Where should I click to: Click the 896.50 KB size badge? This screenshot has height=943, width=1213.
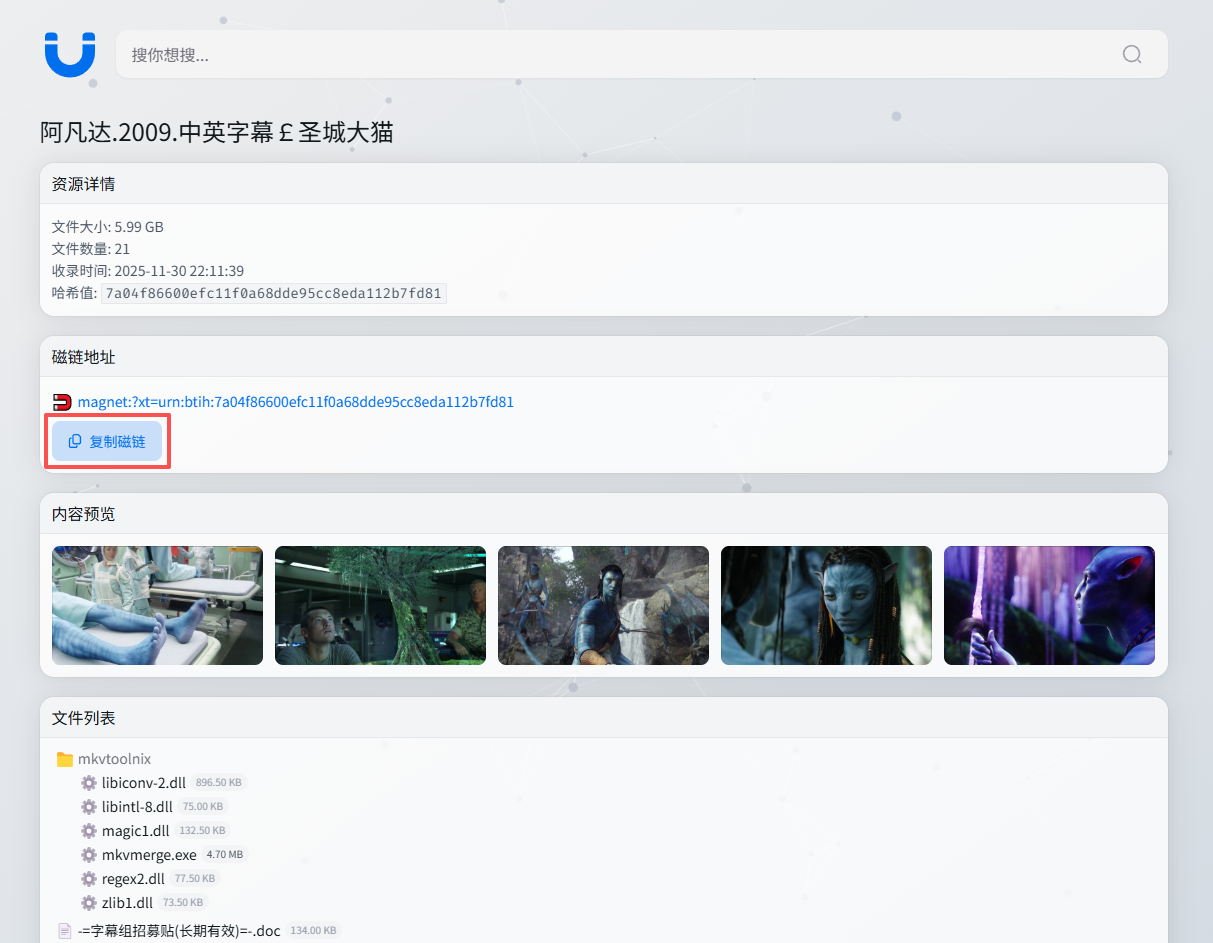(x=219, y=783)
